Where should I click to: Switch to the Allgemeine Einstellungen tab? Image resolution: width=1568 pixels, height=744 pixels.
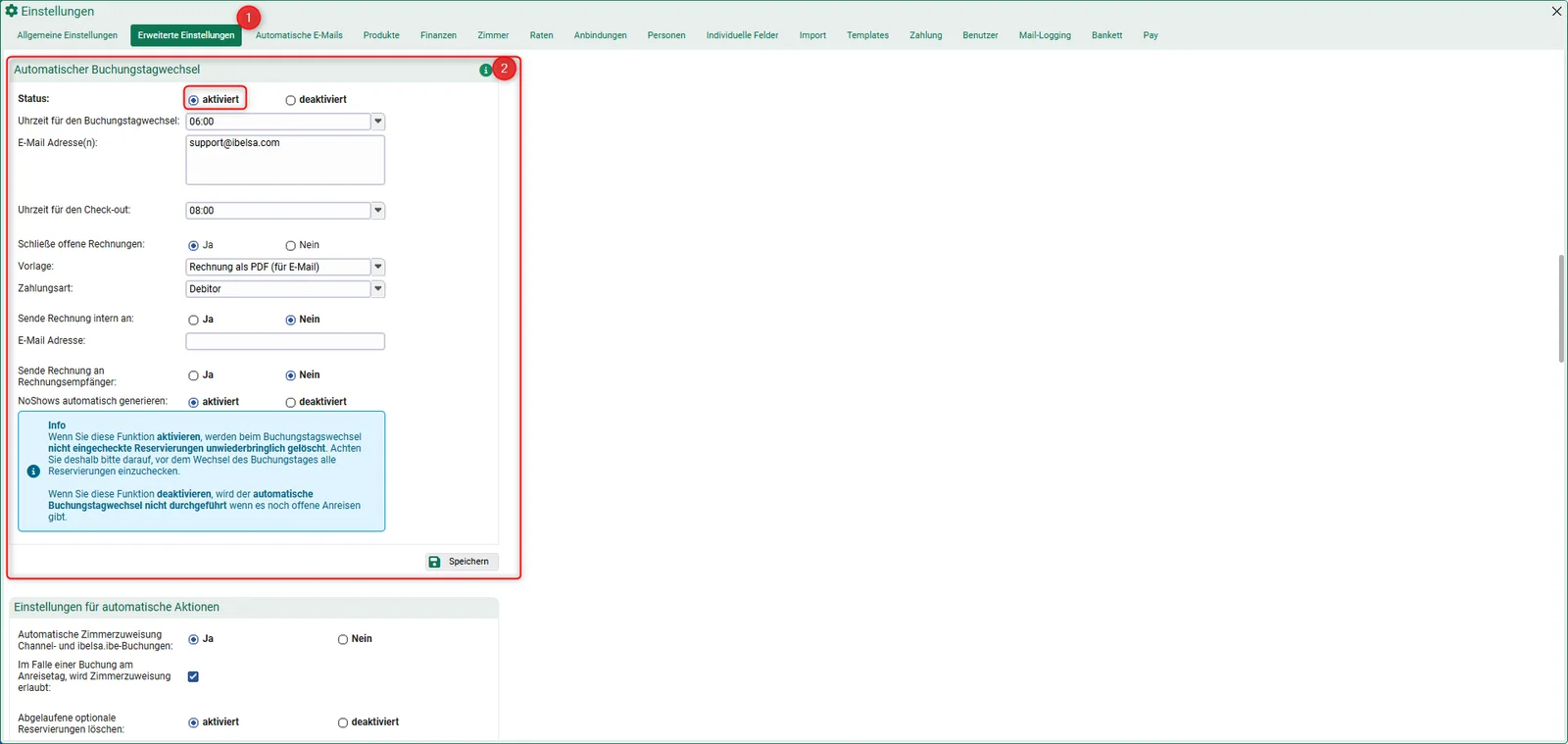pos(68,35)
